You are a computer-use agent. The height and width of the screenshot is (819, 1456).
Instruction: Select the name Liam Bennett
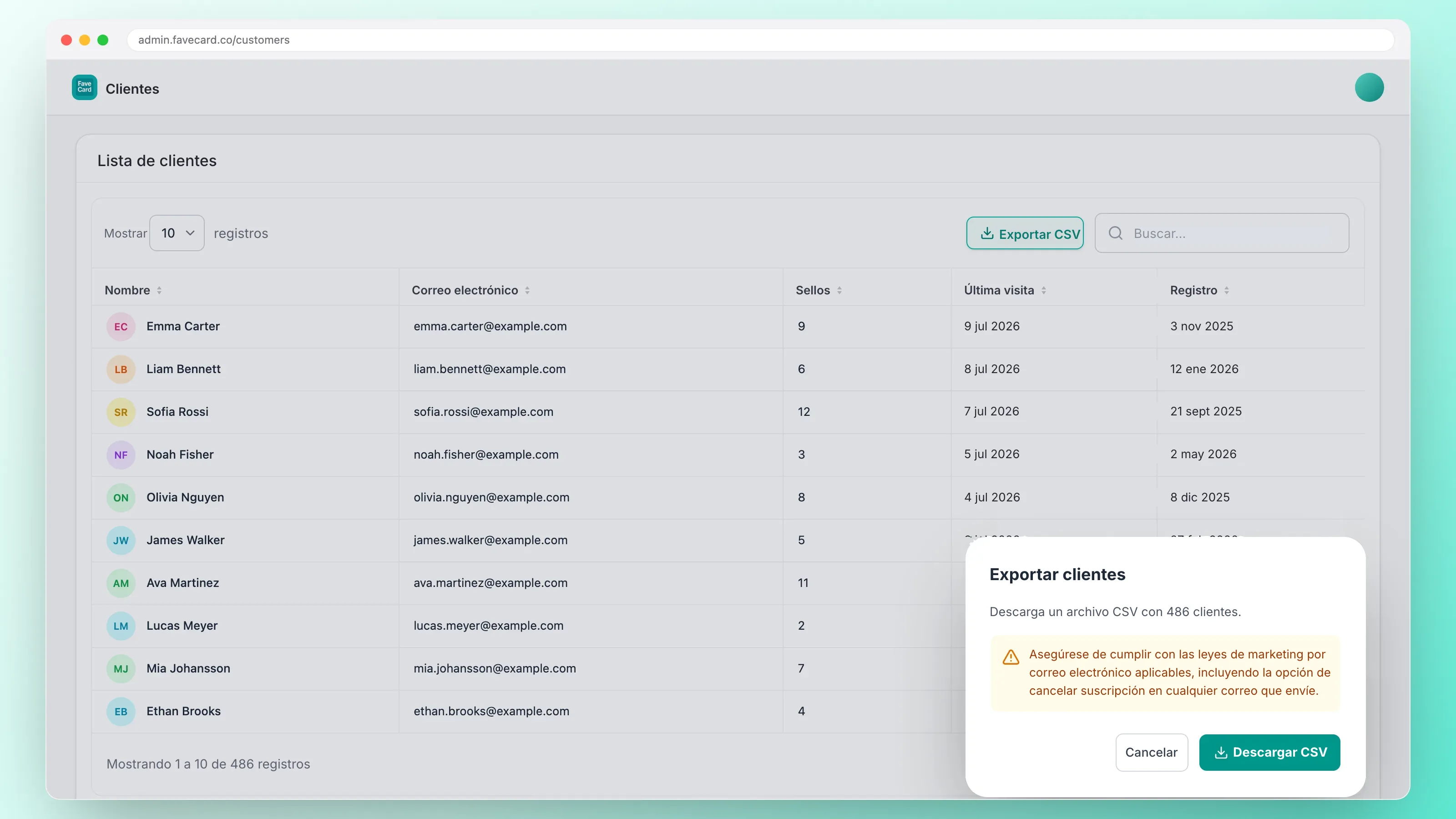coord(184,369)
